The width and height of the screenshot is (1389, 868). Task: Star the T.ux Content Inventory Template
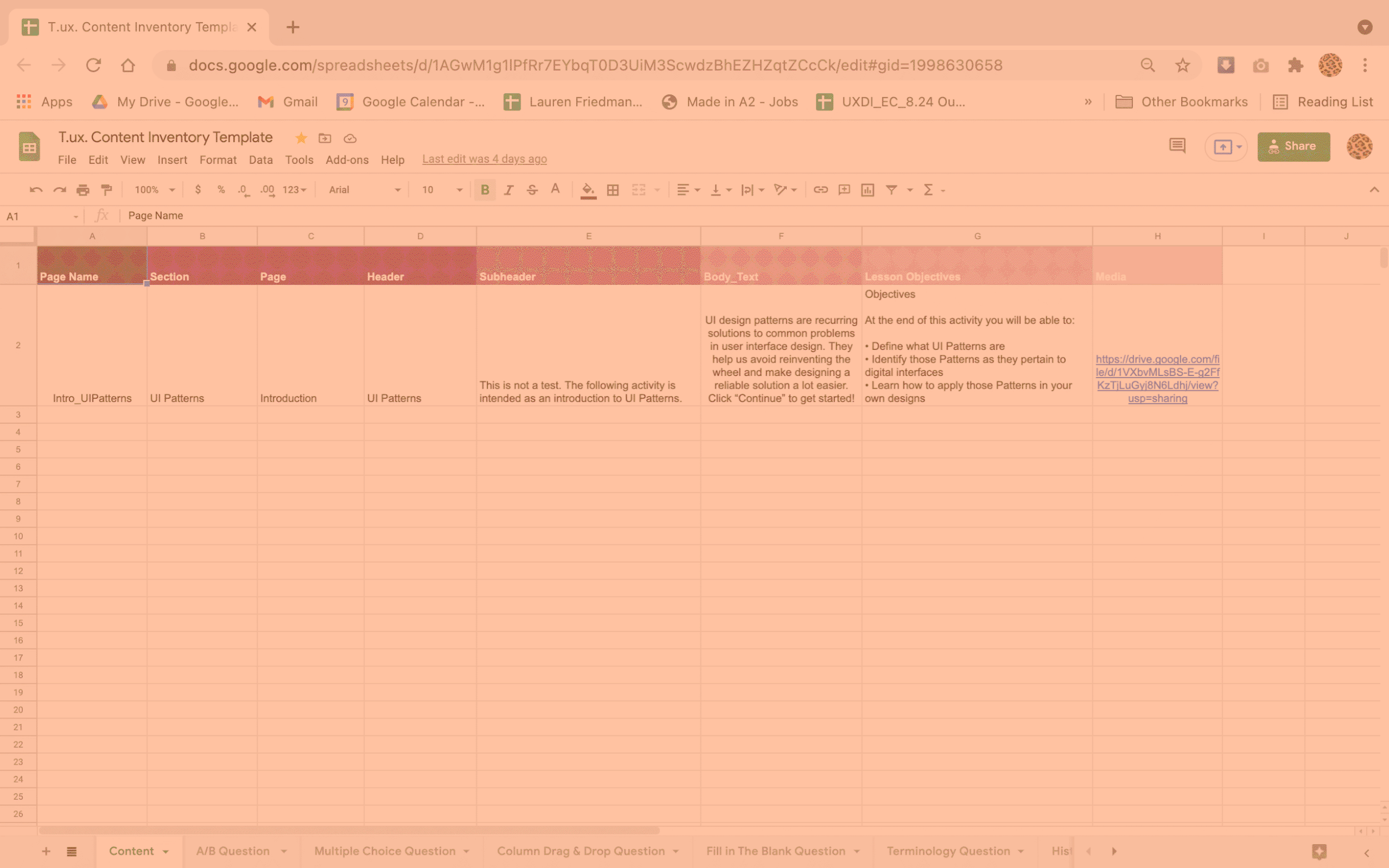(301, 138)
